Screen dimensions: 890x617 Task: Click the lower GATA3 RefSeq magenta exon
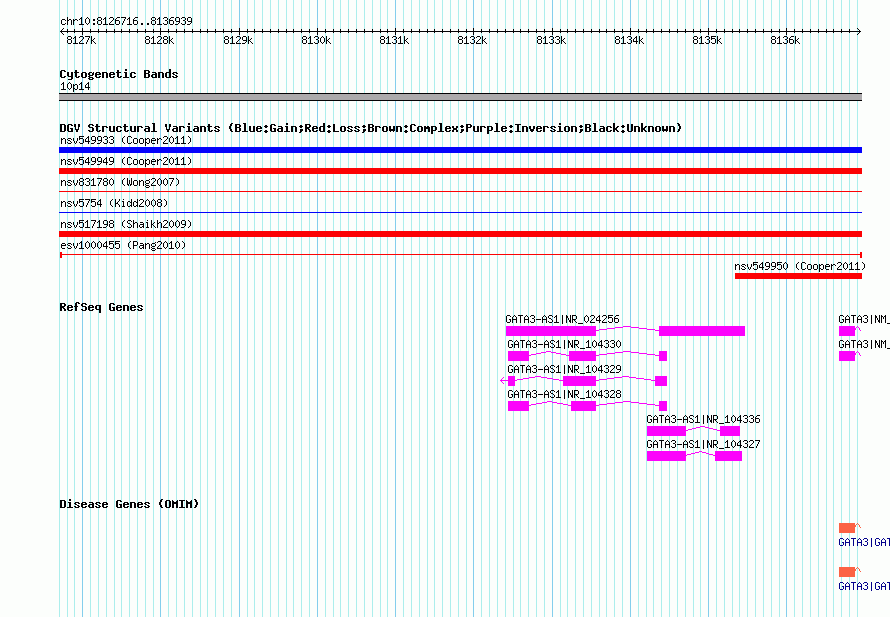point(847,356)
